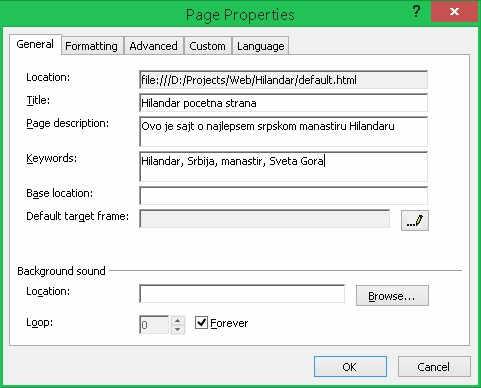
Task: Decrease the Loop count with down arrow
Action: (178, 329)
